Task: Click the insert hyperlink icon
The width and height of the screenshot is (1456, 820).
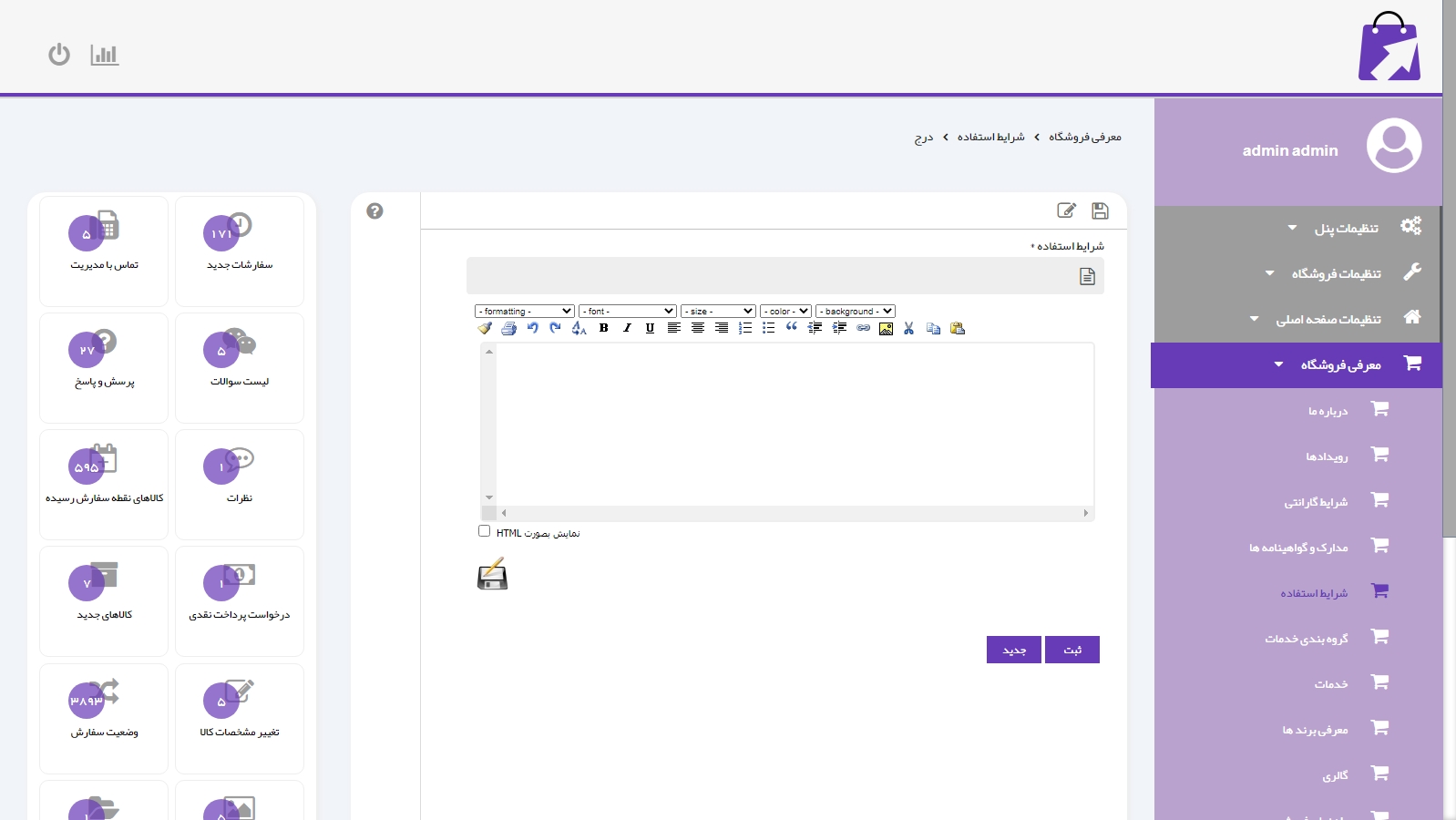Action: [x=863, y=328]
